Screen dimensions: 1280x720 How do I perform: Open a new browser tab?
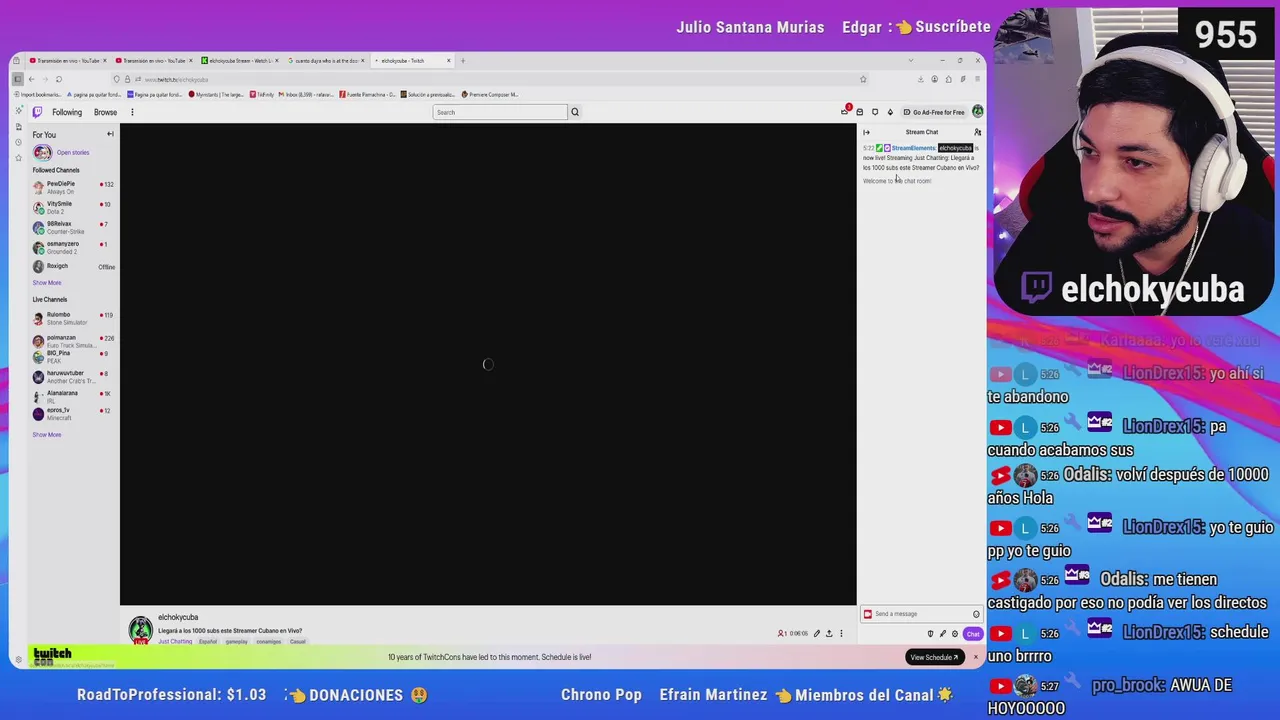(x=463, y=61)
